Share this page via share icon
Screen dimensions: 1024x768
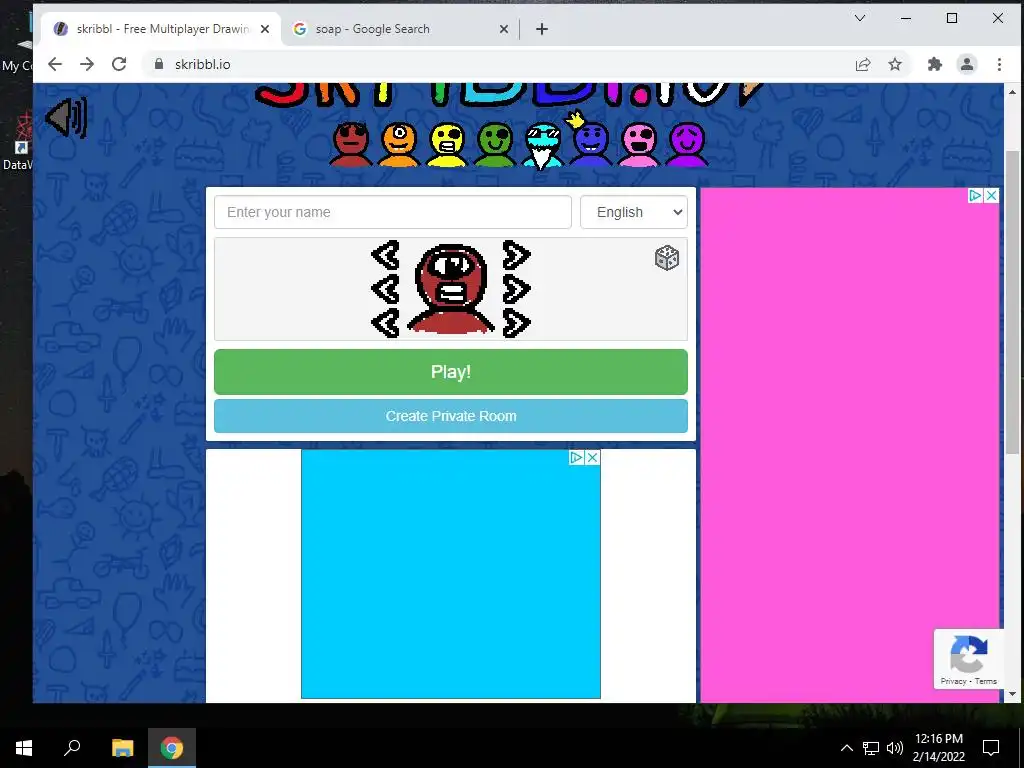[x=863, y=64]
